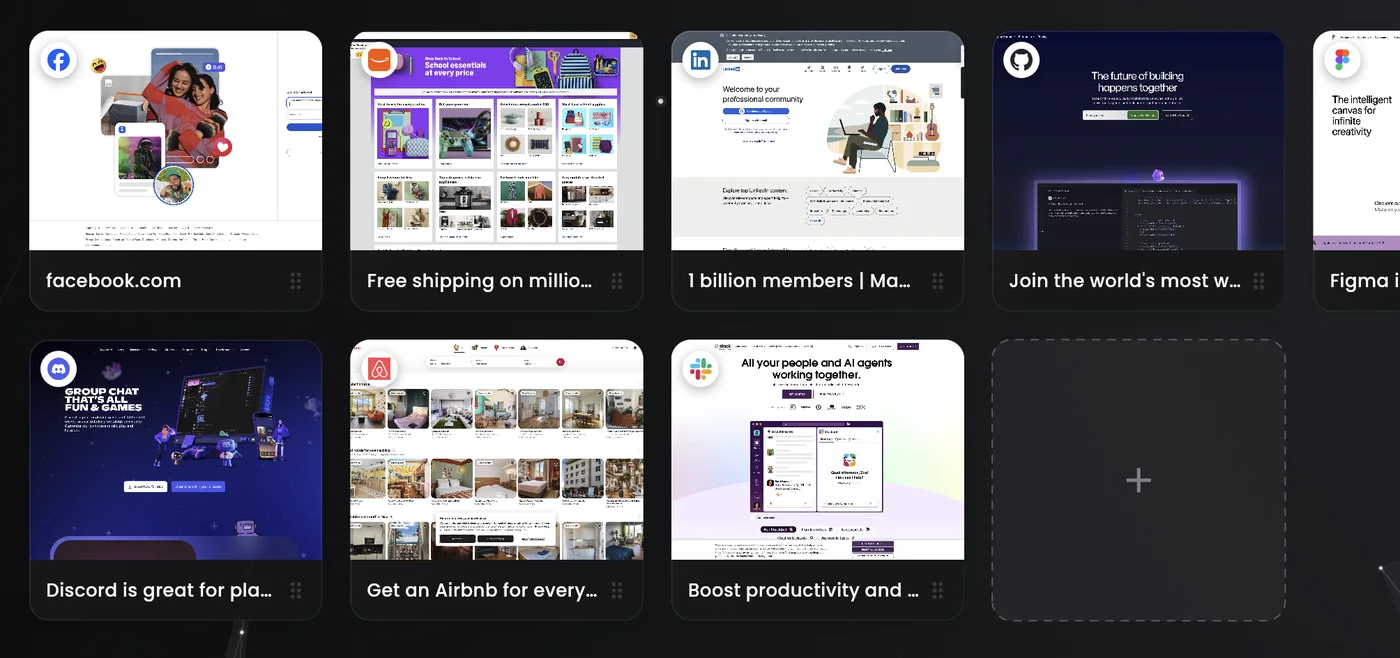Click the Discord favicon badge
Viewport: 1400px width, 658px height.
59,369
